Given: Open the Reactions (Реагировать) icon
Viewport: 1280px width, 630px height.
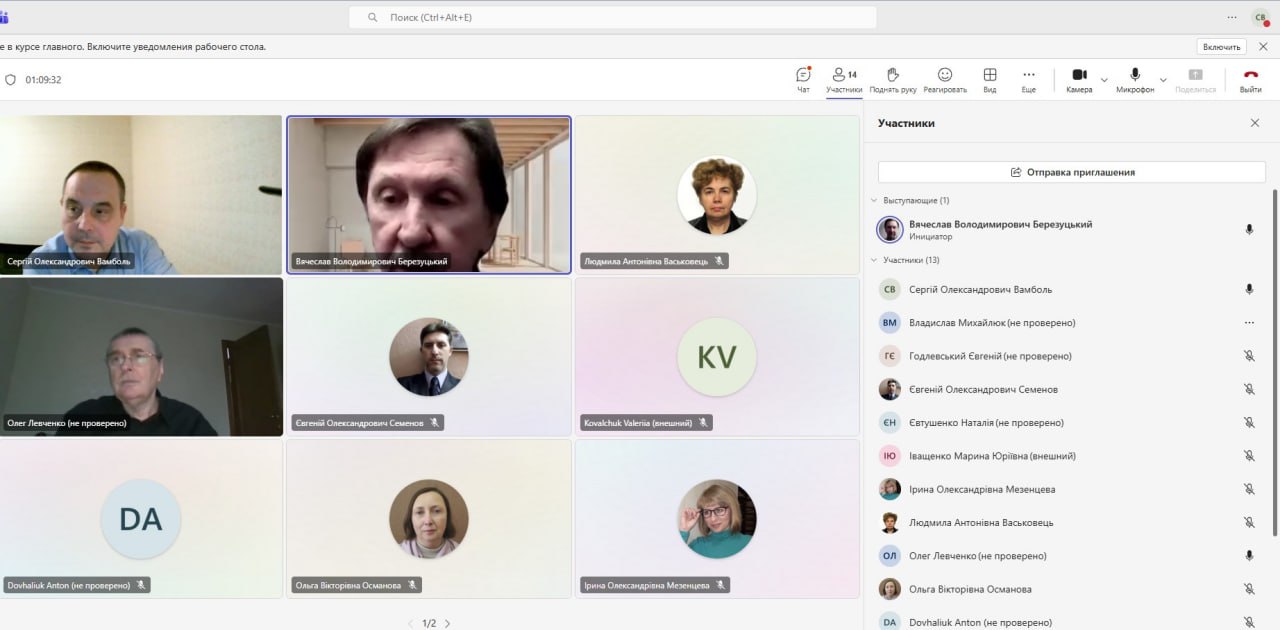Looking at the screenshot, I should coord(944,76).
